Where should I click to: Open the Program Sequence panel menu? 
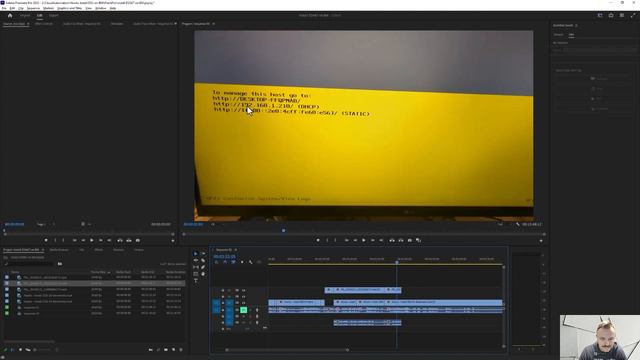[213, 24]
